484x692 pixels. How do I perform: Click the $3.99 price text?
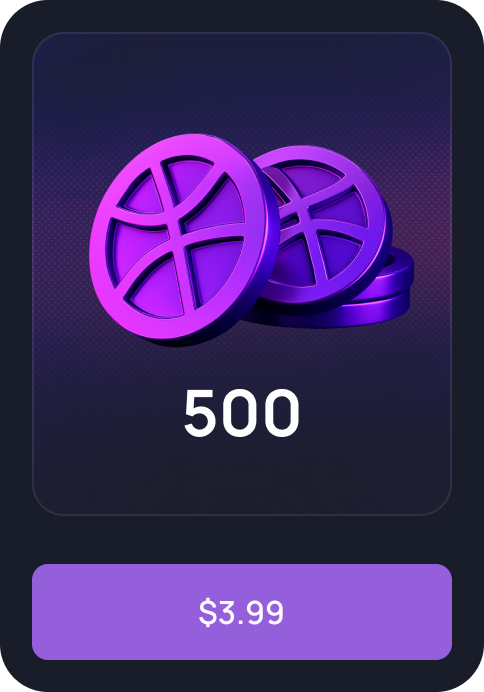[241, 612]
